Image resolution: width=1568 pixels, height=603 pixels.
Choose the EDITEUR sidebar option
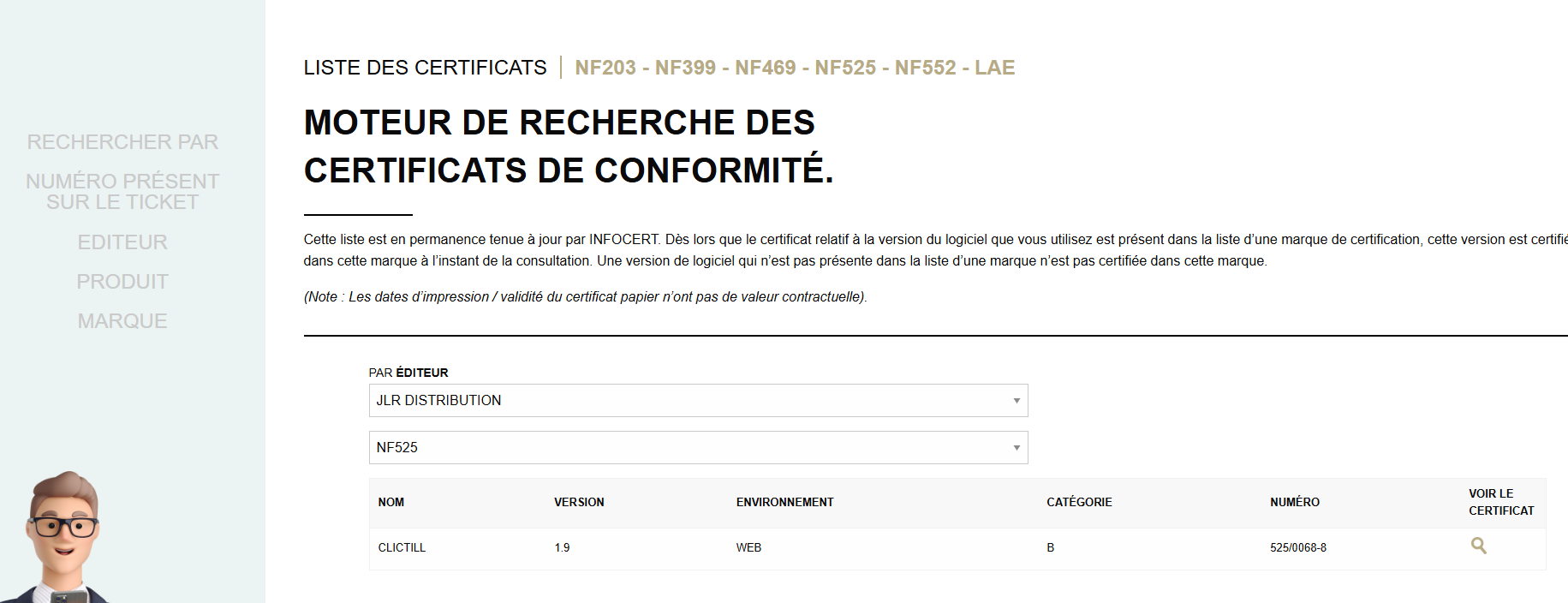[x=122, y=242]
